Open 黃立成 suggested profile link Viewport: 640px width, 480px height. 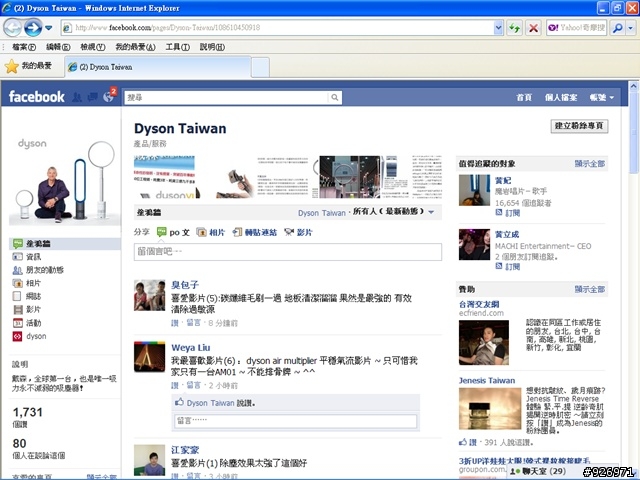click(x=507, y=234)
